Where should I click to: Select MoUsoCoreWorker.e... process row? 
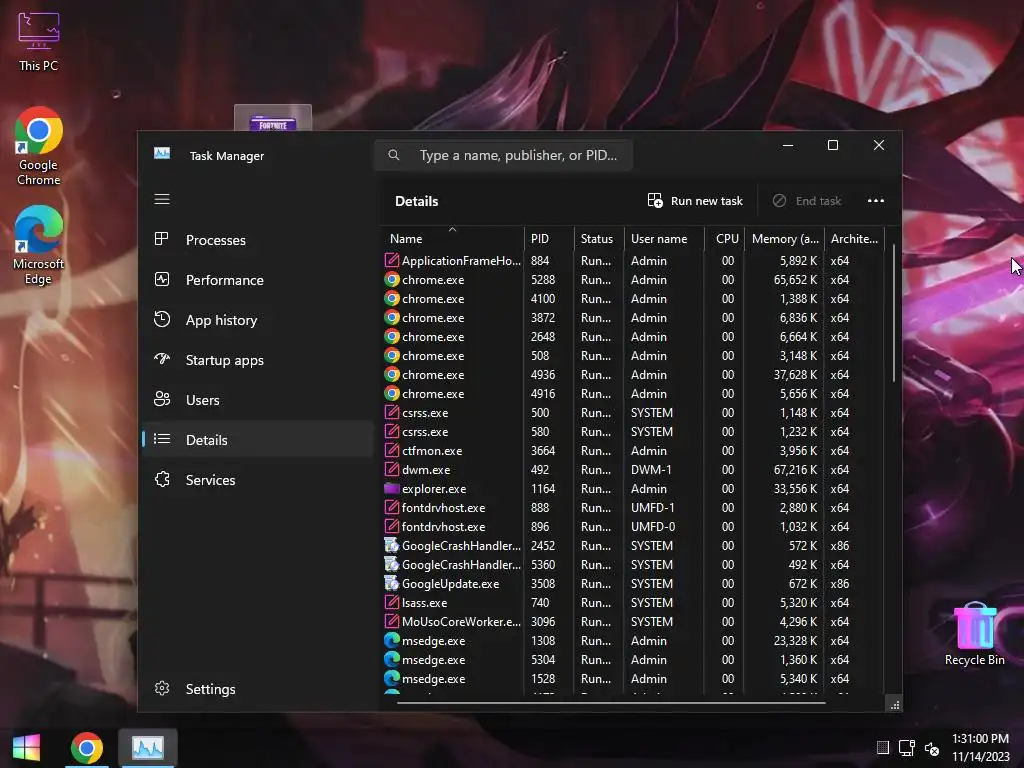tap(633, 622)
